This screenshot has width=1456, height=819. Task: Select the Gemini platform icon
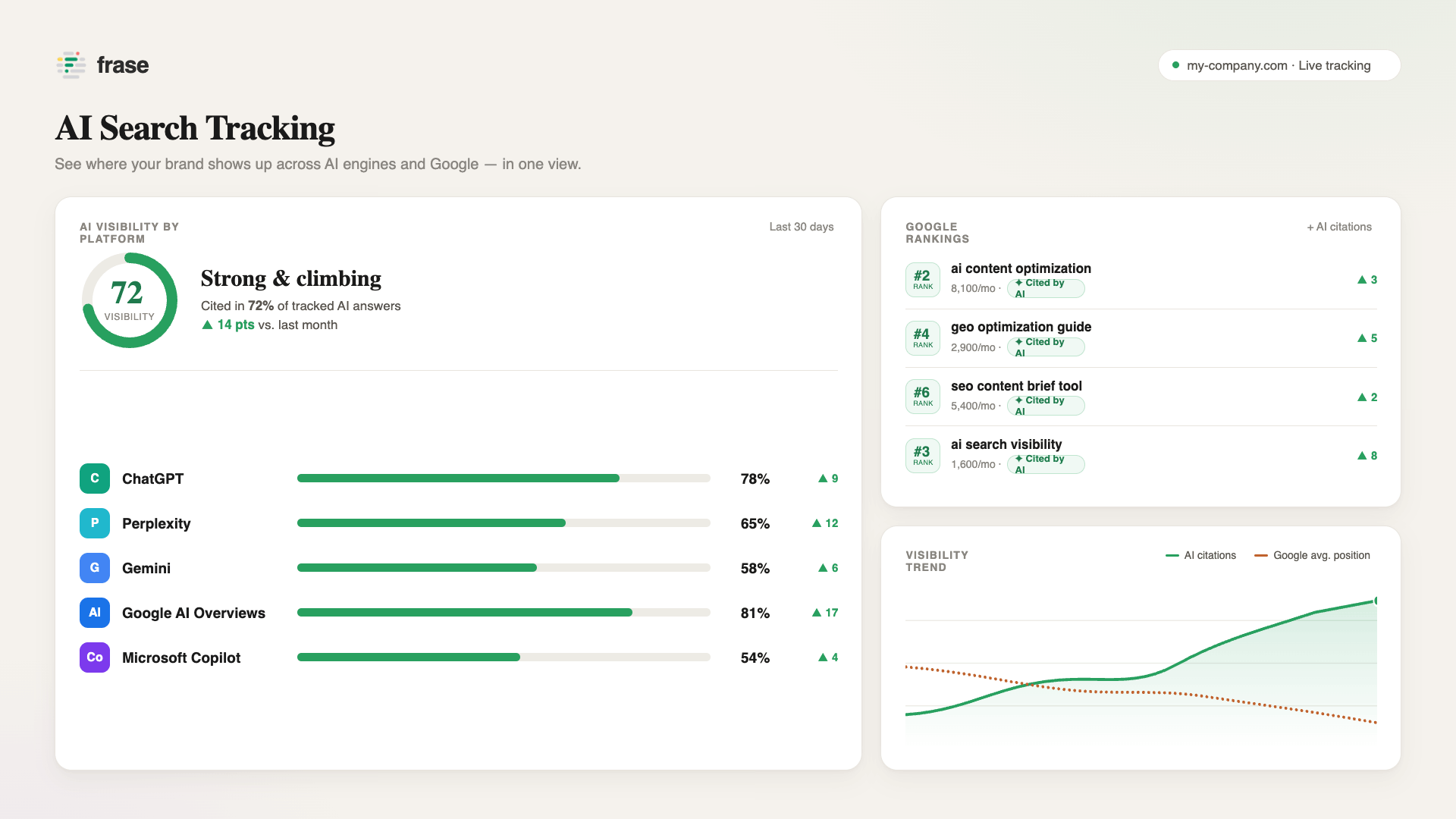[95, 568]
